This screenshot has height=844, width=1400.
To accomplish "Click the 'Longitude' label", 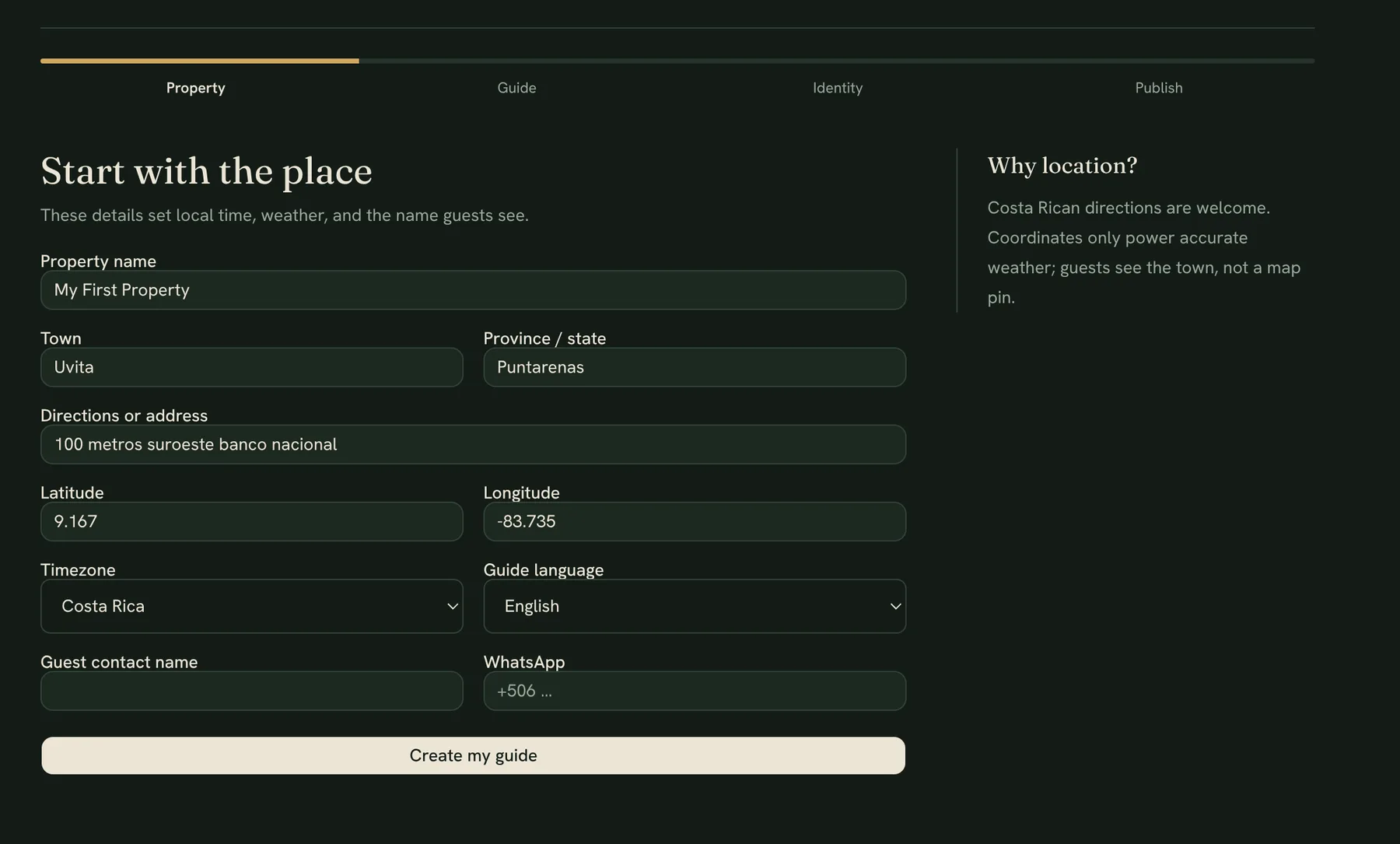I will pos(522,493).
